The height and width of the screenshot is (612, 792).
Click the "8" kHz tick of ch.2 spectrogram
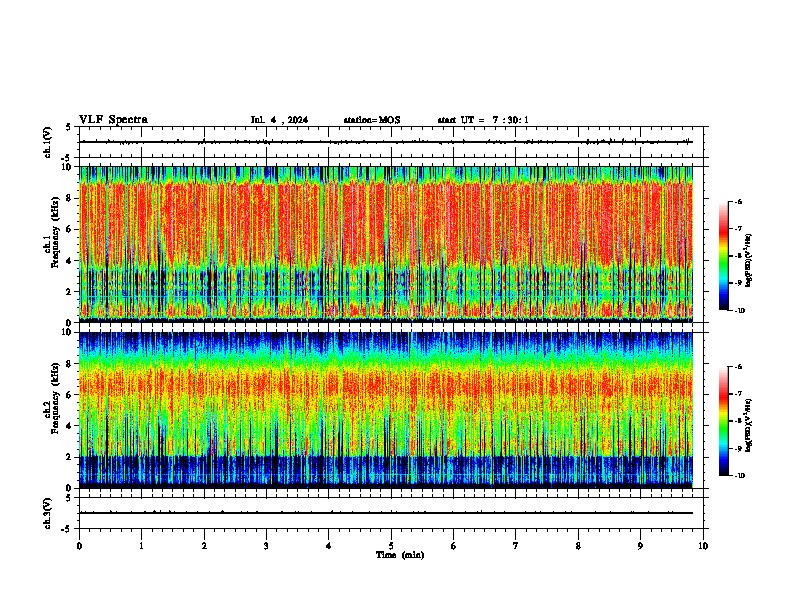pyautogui.click(x=70, y=364)
